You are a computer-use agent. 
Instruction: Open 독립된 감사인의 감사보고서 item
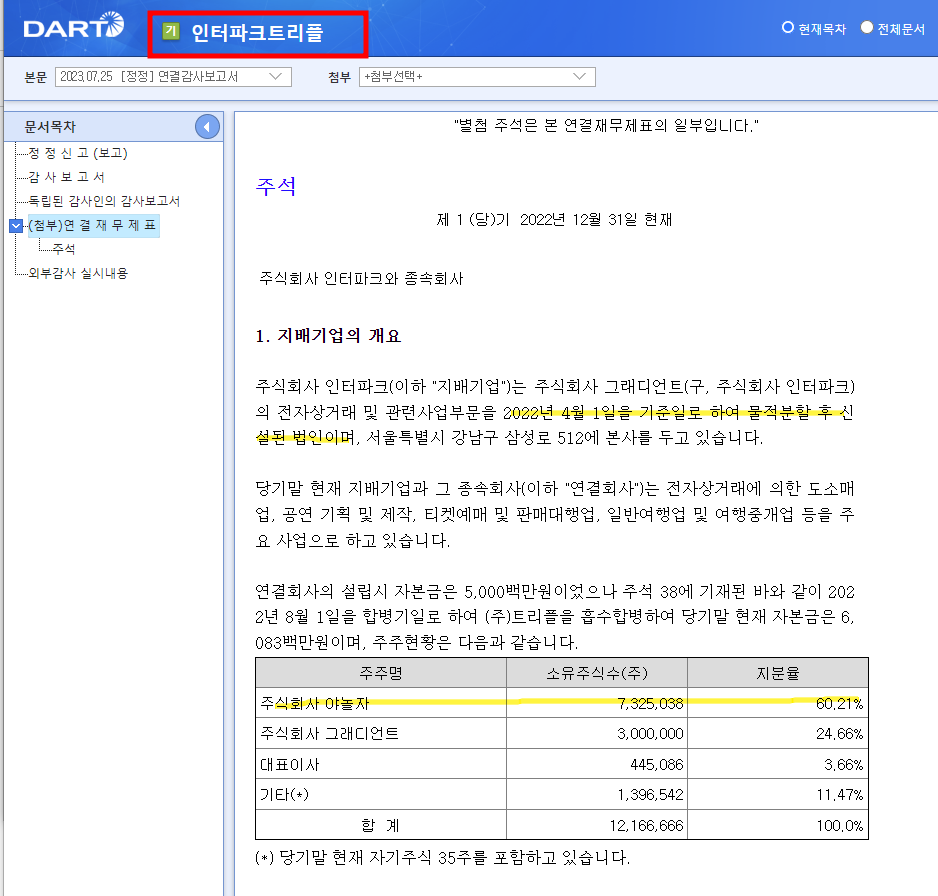[x=104, y=201]
